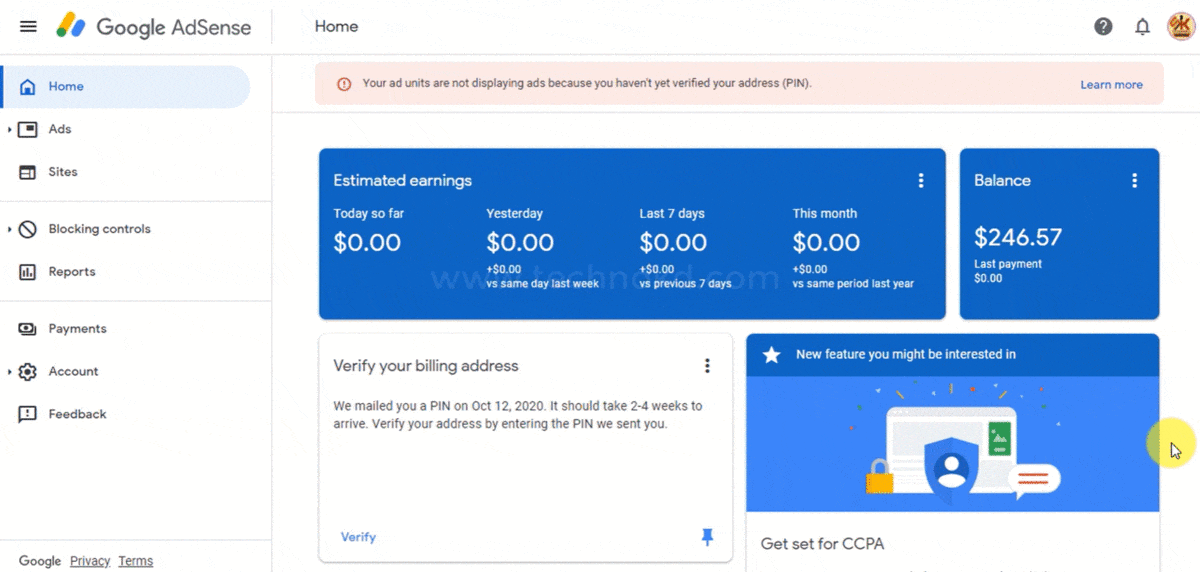Click the This month earnings value

[x=826, y=242]
